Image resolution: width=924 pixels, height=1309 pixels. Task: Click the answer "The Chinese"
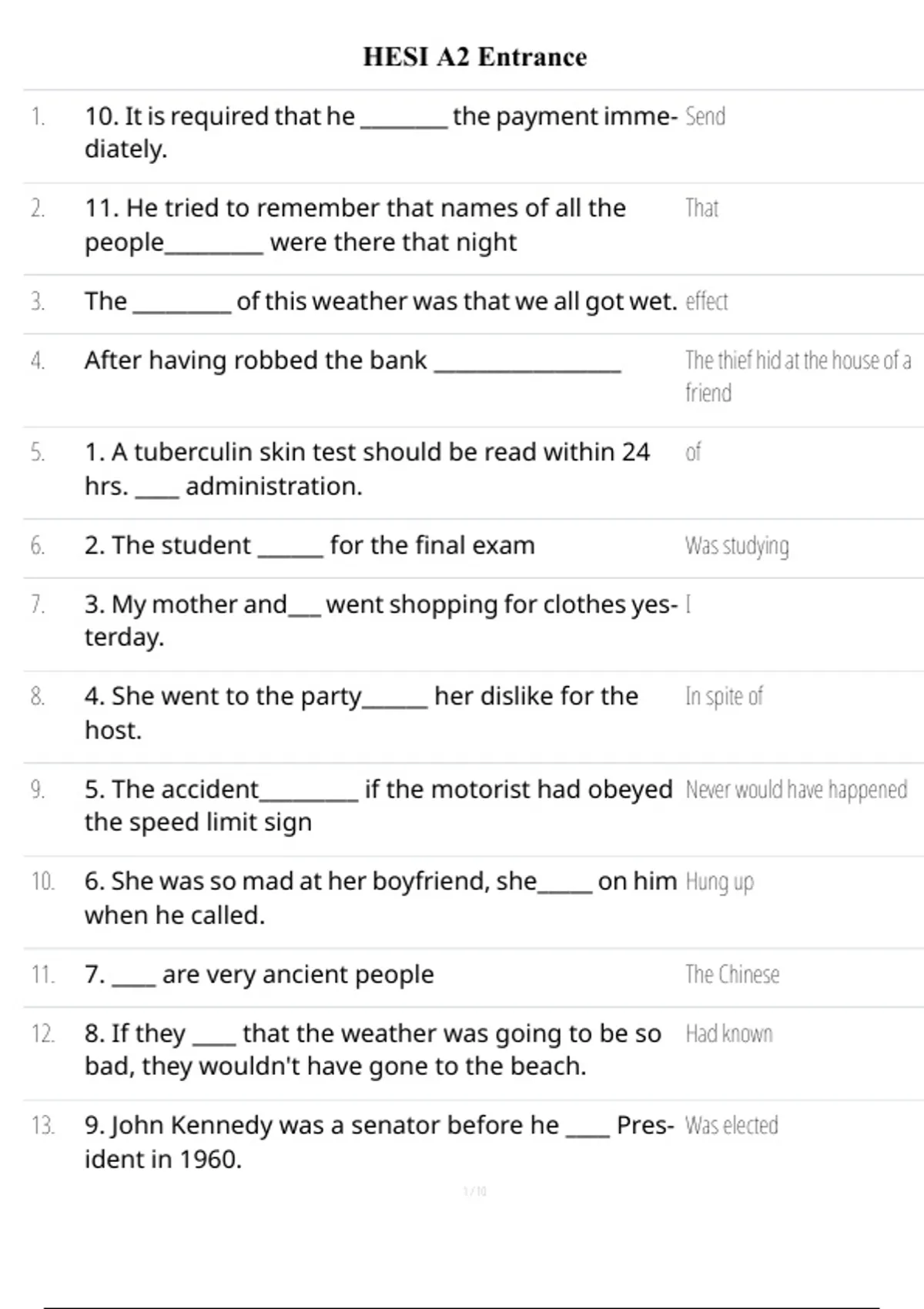732,975
